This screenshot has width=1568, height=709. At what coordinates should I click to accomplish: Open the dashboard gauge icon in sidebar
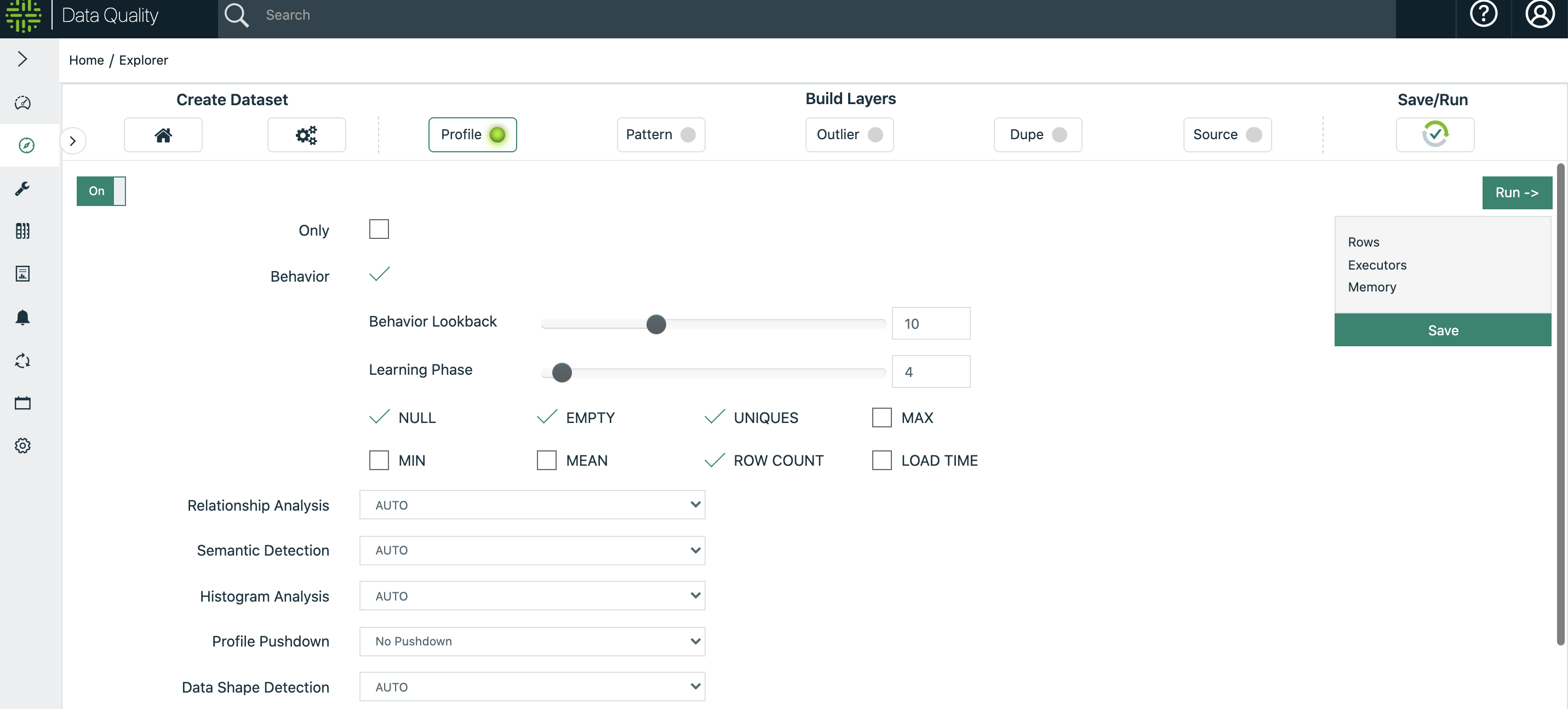pos(22,102)
